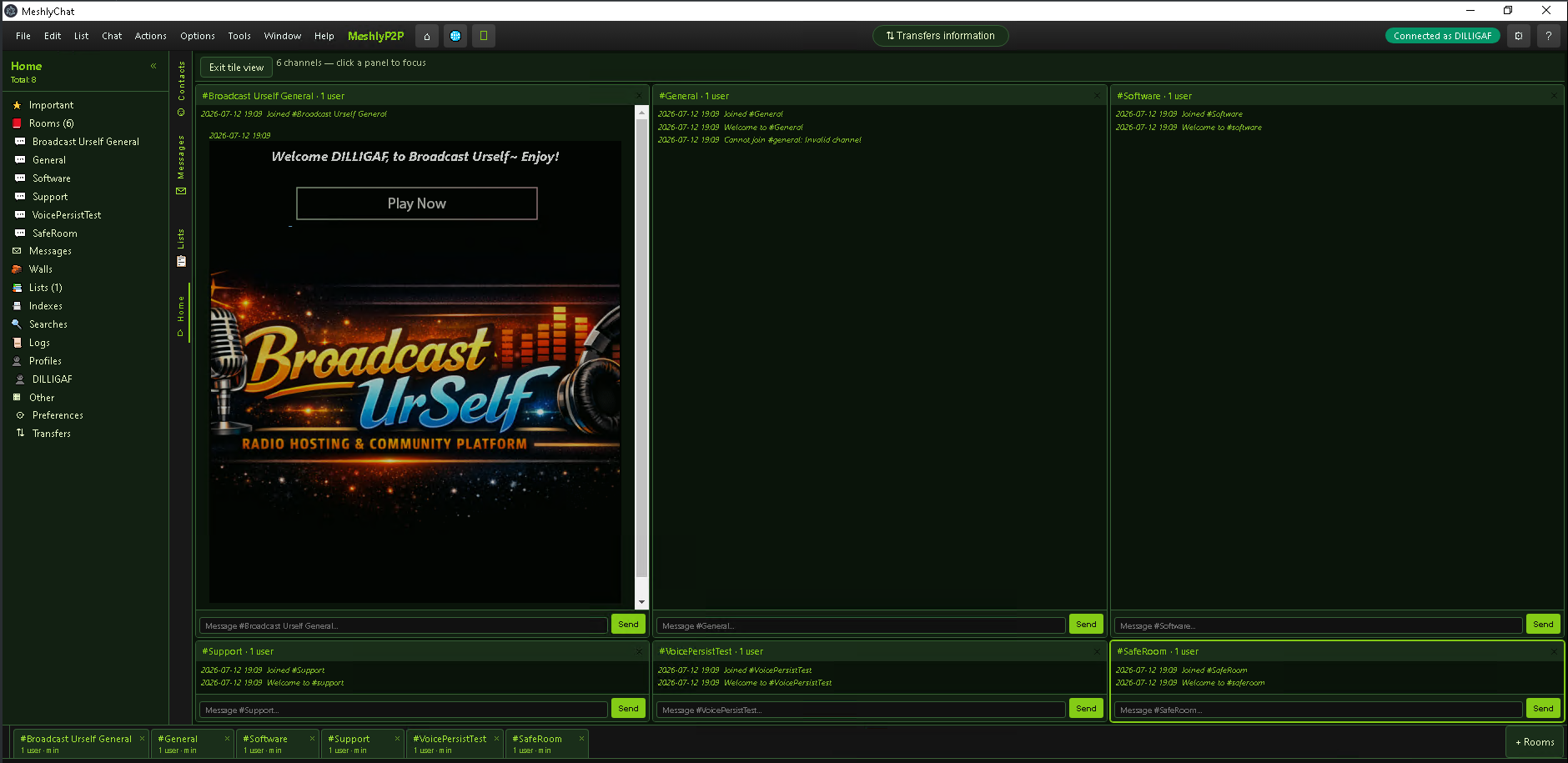Click Transfers information button

click(x=940, y=36)
